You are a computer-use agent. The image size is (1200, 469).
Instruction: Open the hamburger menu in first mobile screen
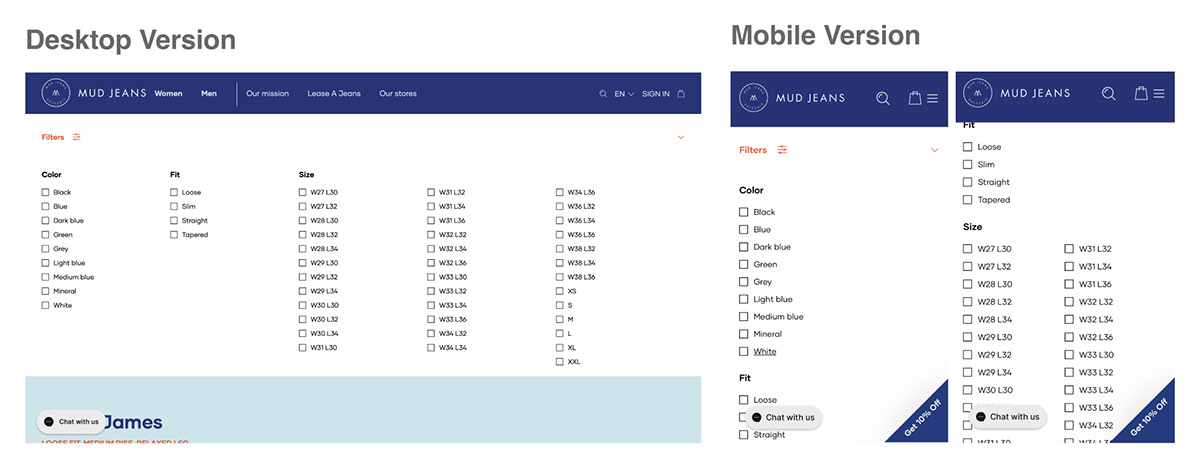[932, 98]
